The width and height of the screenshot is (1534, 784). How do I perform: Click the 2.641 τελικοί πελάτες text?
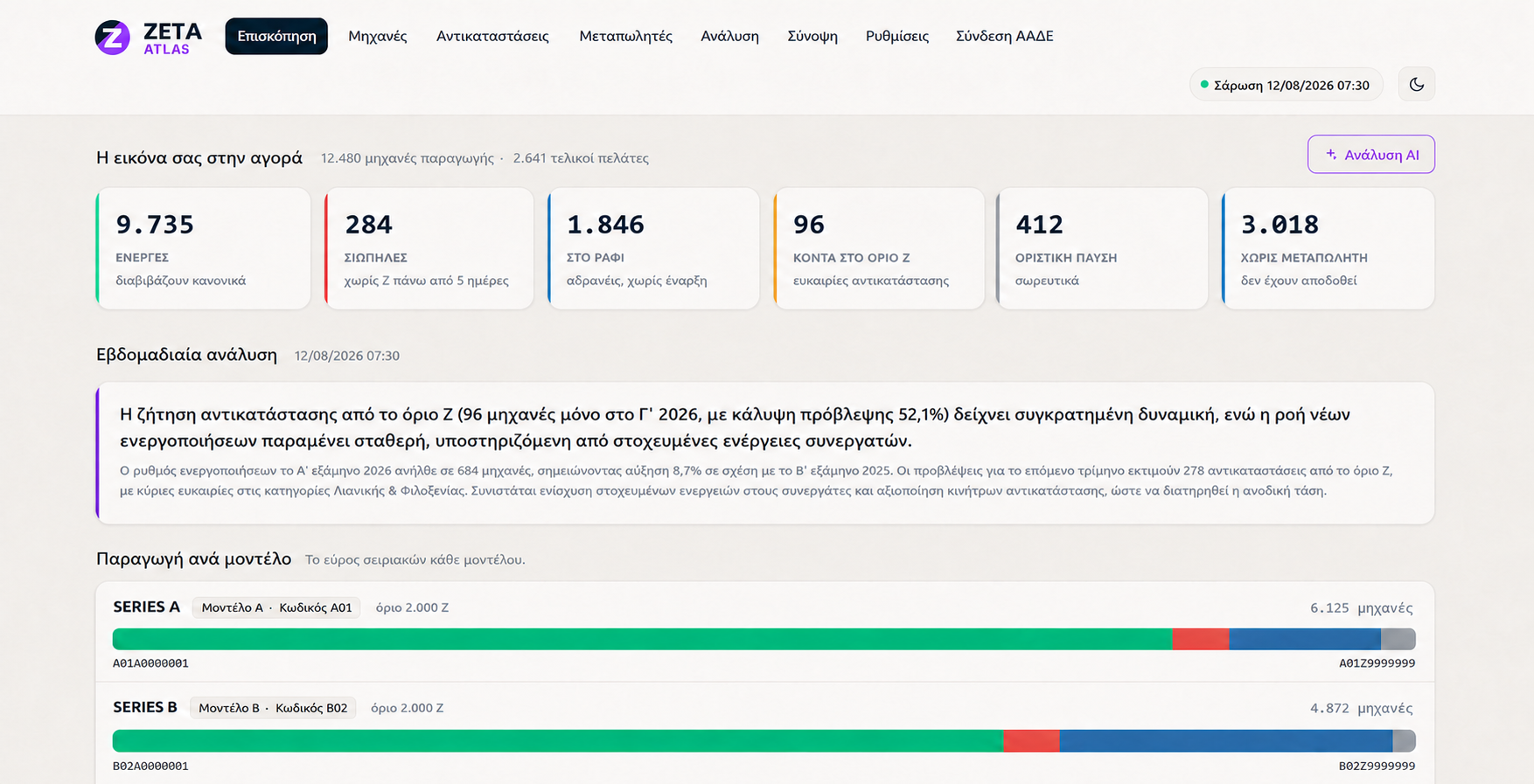[x=581, y=158]
